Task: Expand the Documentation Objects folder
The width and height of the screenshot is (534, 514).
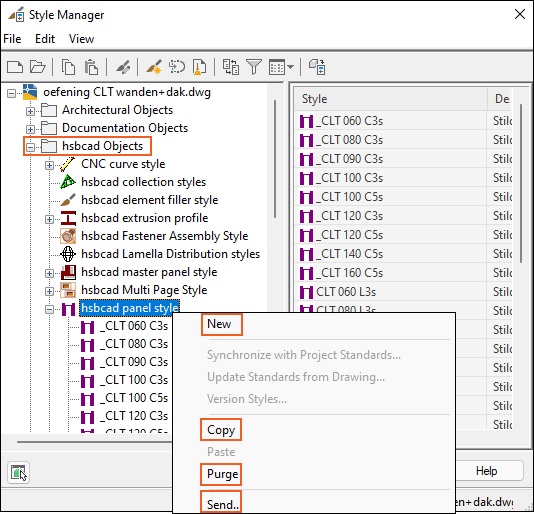Action: click(30, 129)
